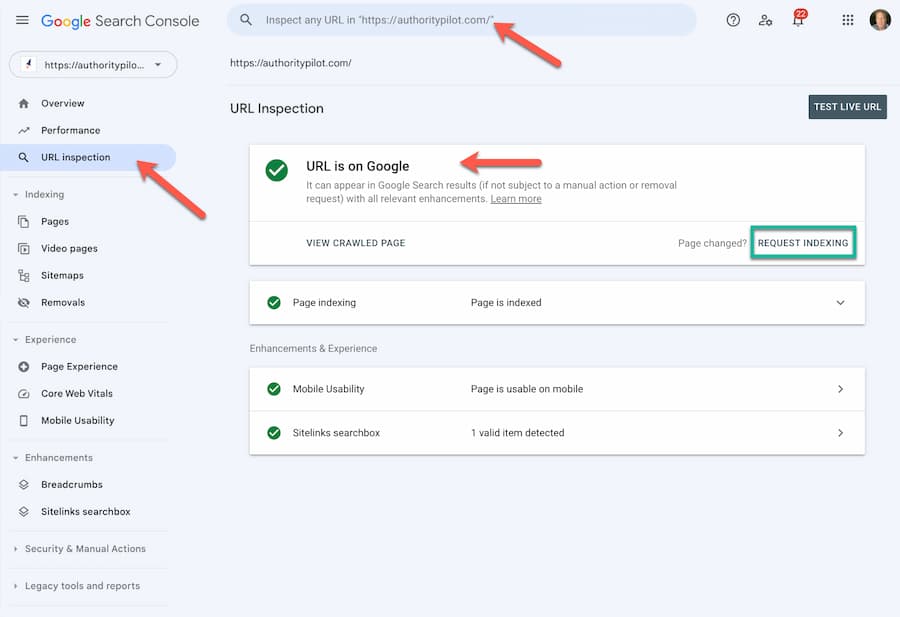This screenshot has width=900, height=617.
Task: Collapse the Enhancements section
Action: pyautogui.click(x=16, y=458)
